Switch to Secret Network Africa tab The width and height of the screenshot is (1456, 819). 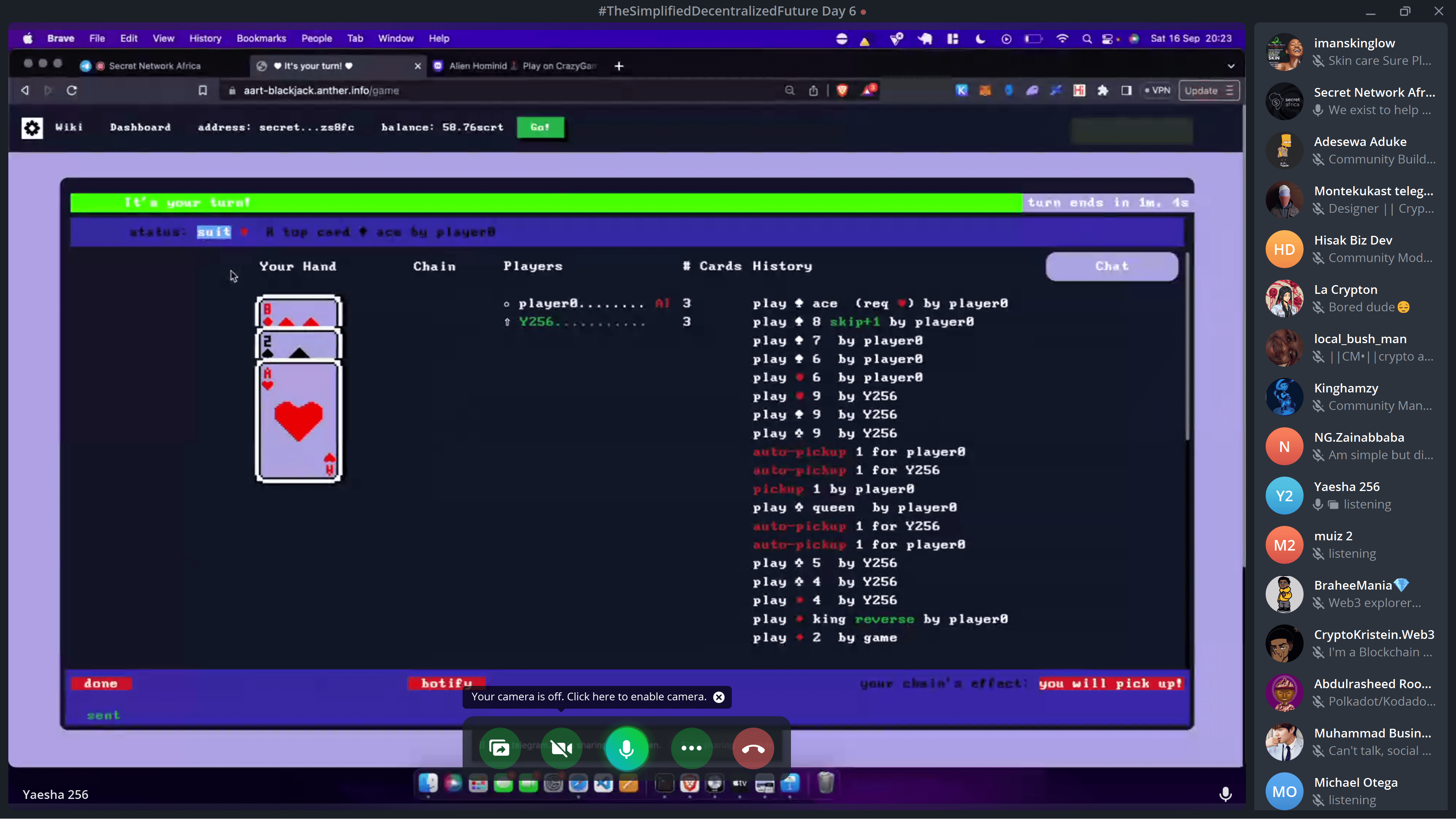(154, 66)
